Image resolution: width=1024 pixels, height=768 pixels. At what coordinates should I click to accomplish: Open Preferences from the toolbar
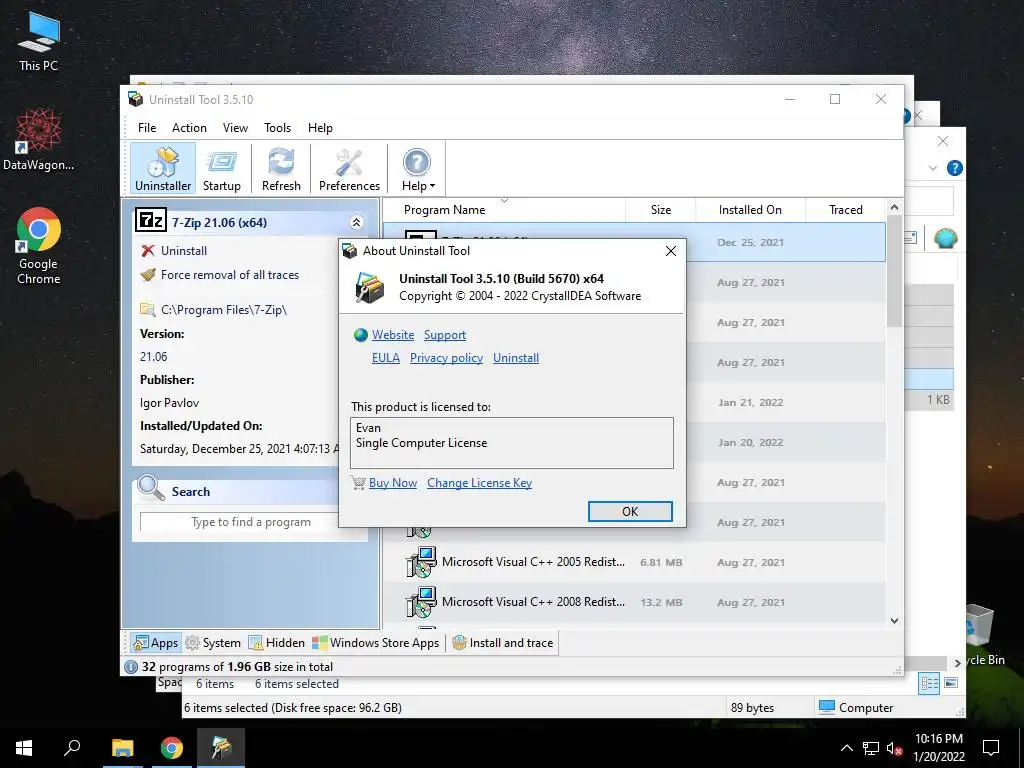click(x=349, y=169)
